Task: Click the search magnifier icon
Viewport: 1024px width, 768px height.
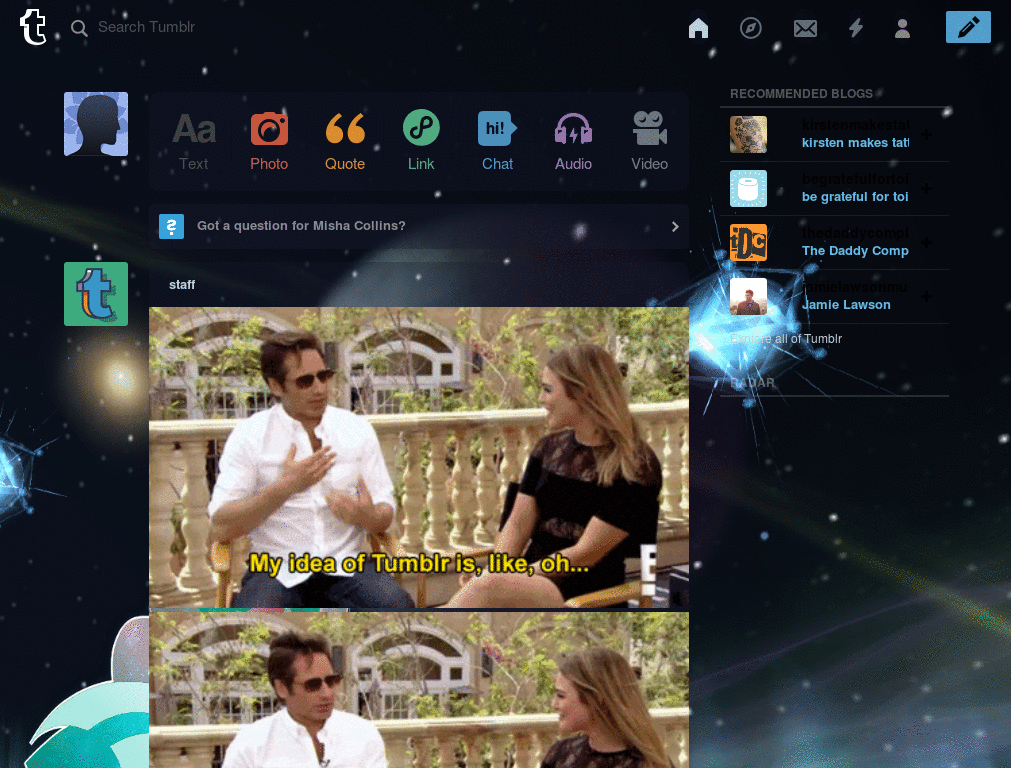Action: tap(79, 28)
